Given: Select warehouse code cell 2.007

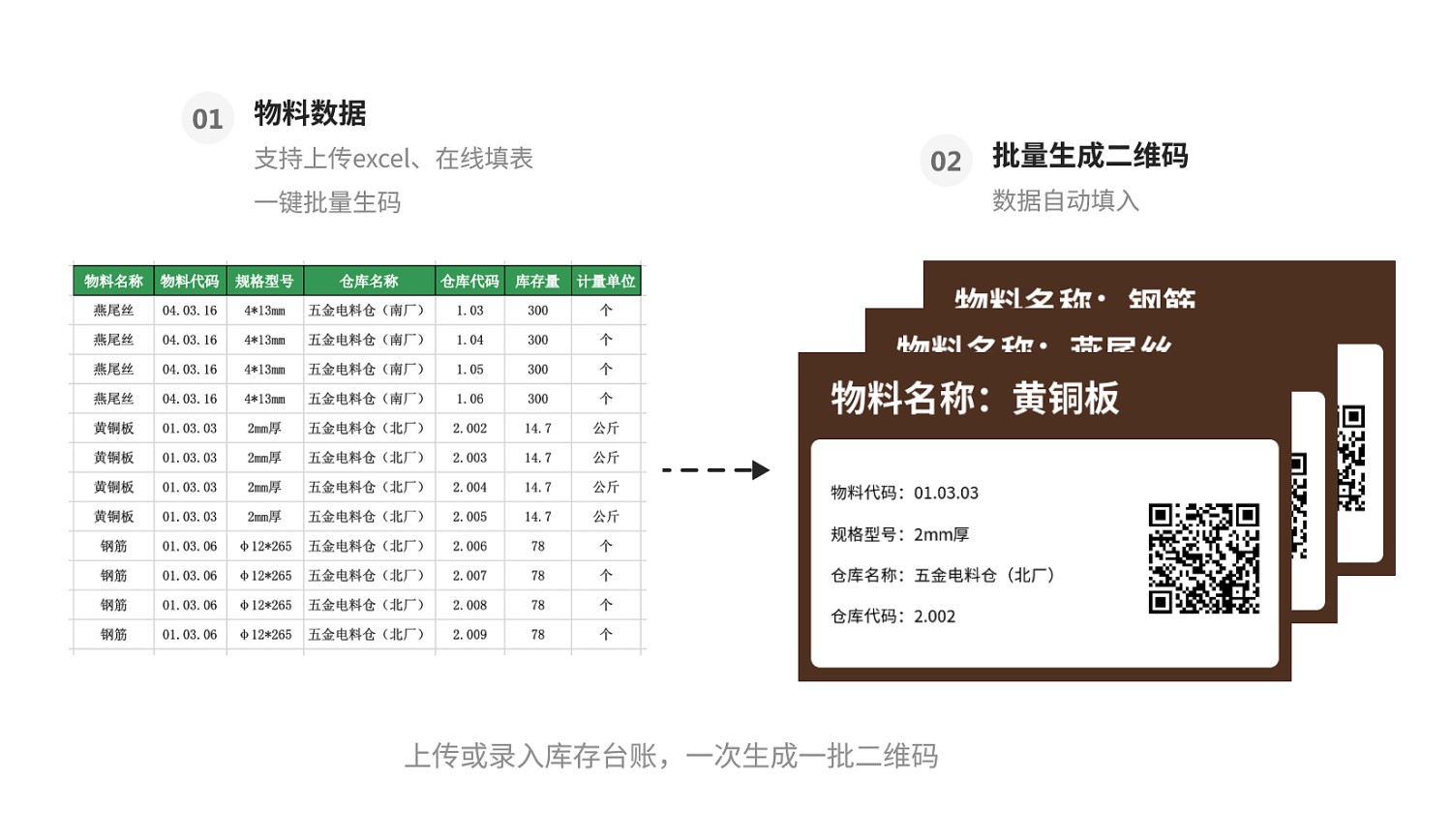Looking at the screenshot, I should tap(469, 576).
